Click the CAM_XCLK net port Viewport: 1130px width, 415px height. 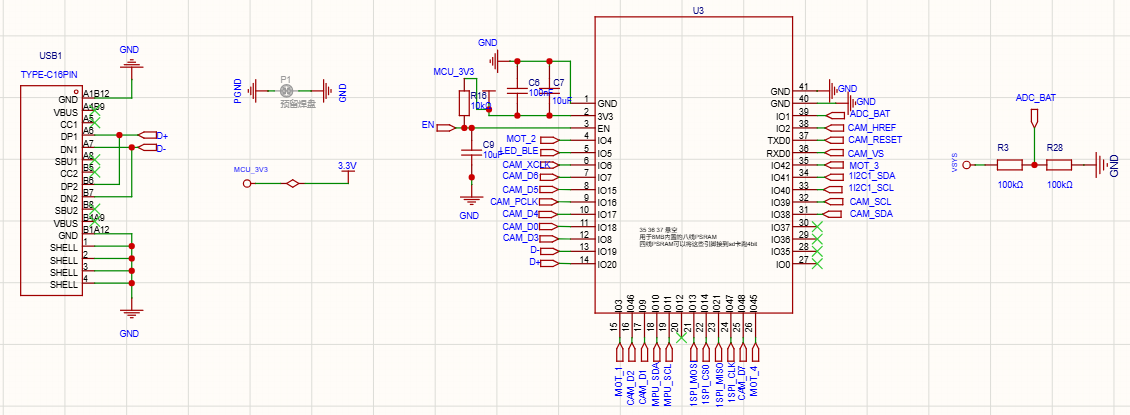(x=549, y=165)
